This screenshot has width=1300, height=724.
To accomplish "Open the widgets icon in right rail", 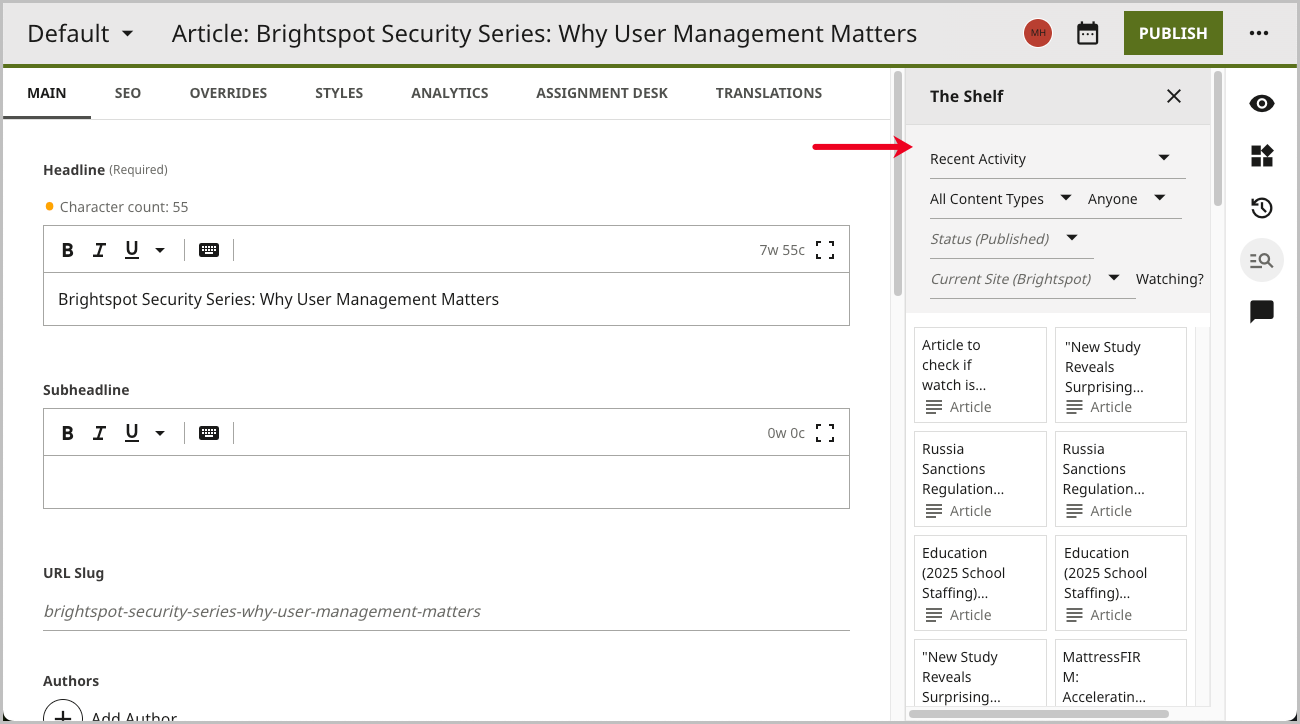I will pos(1262,156).
